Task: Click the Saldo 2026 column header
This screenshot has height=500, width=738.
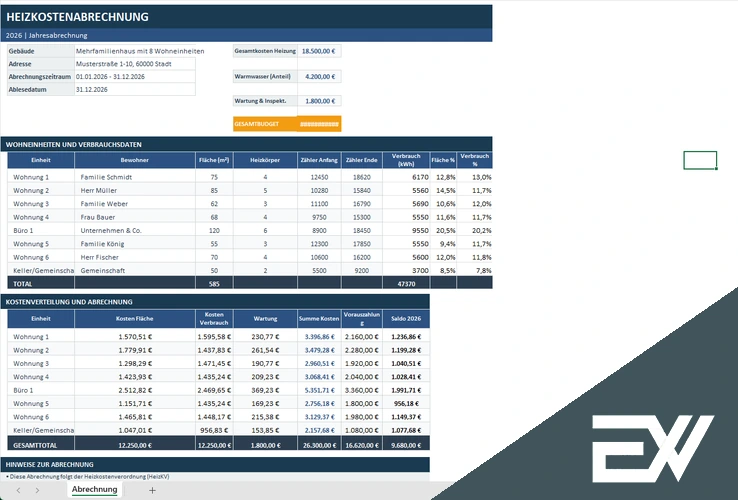Action: (x=406, y=319)
